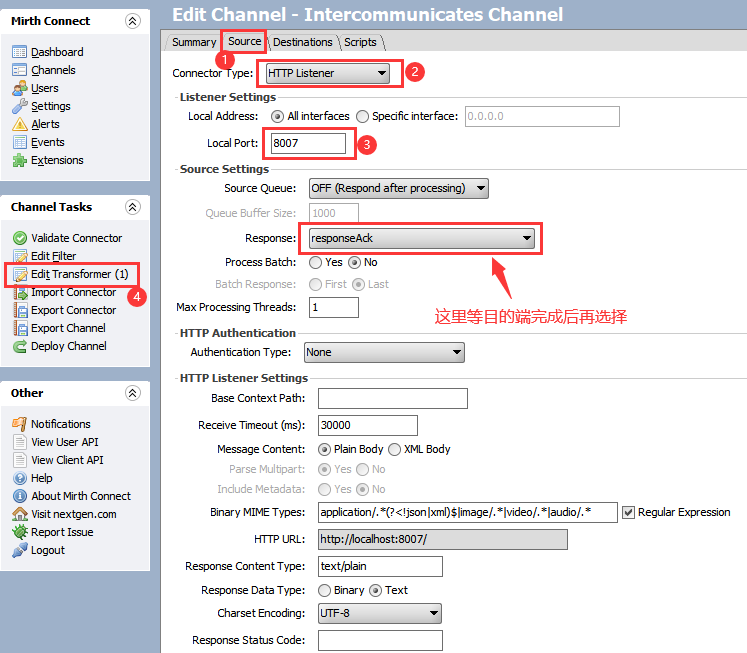This screenshot has width=747, height=653.
Task: Collapse the Other panel
Action: 132,393
